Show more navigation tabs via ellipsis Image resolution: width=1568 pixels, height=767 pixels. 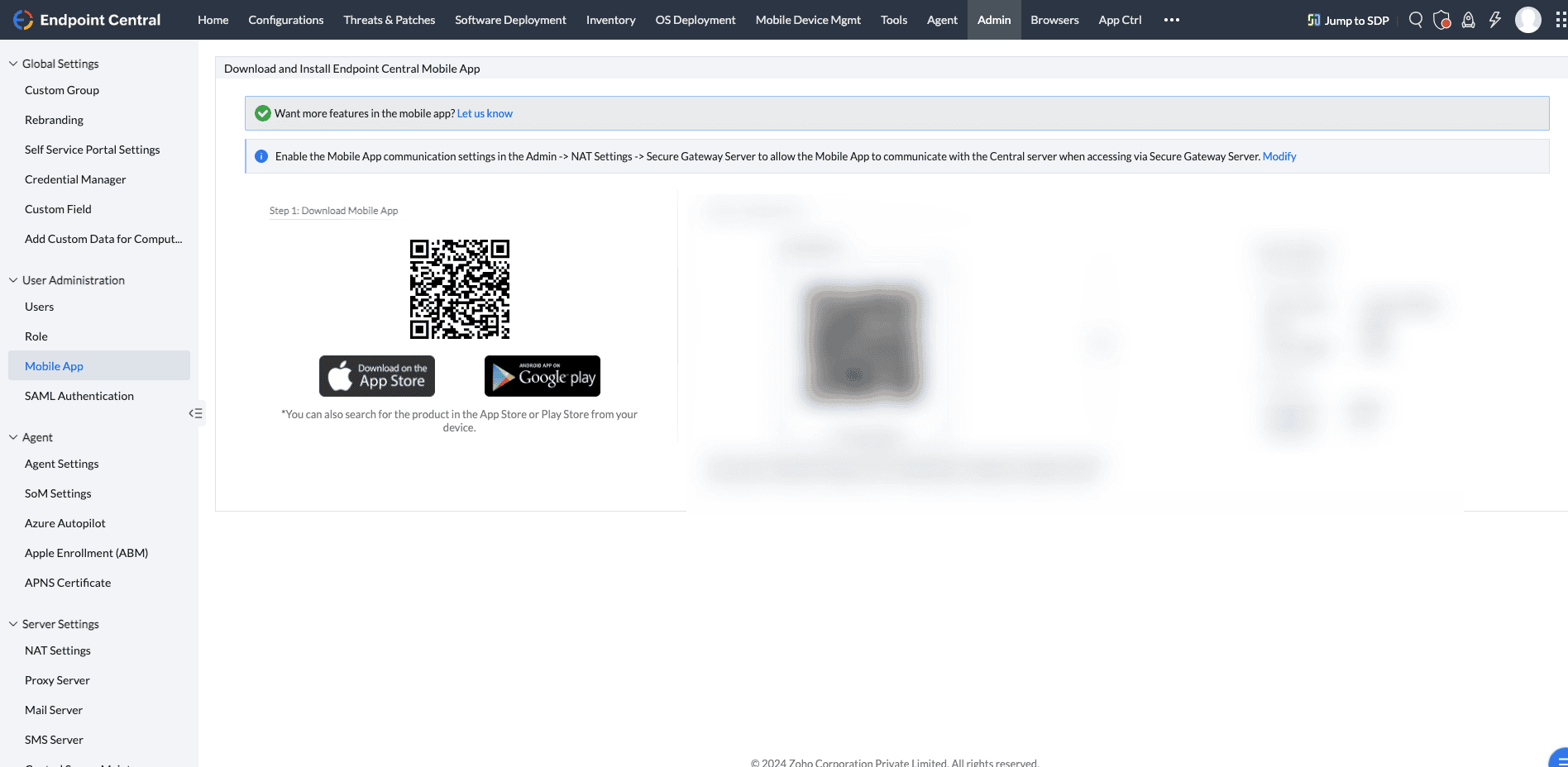[x=1172, y=20]
